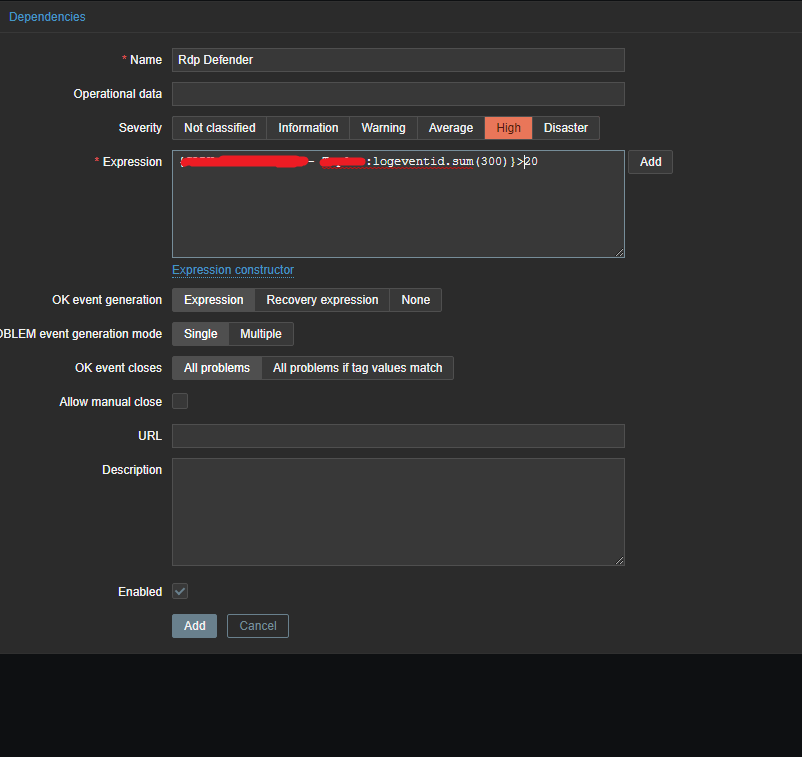Viewport: 802px width, 757px height.
Task: Open the Dependencies tab
Action: click(x=47, y=17)
